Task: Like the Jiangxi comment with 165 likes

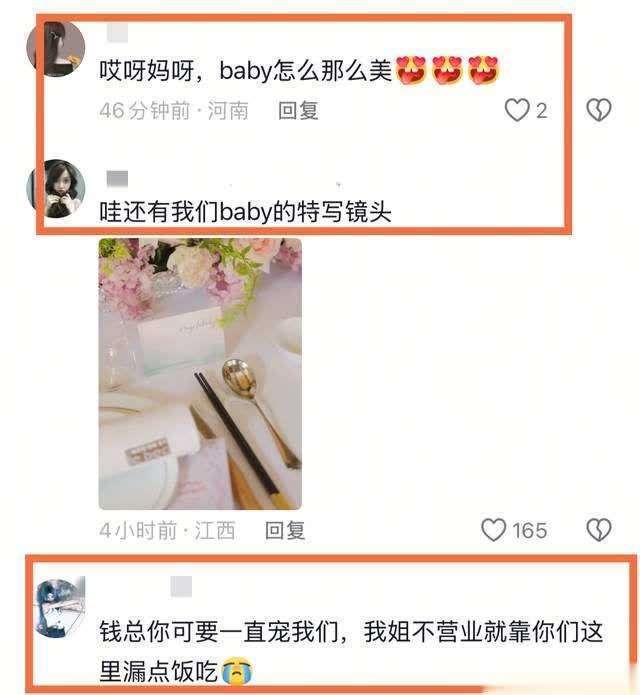Action: click(x=493, y=530)
